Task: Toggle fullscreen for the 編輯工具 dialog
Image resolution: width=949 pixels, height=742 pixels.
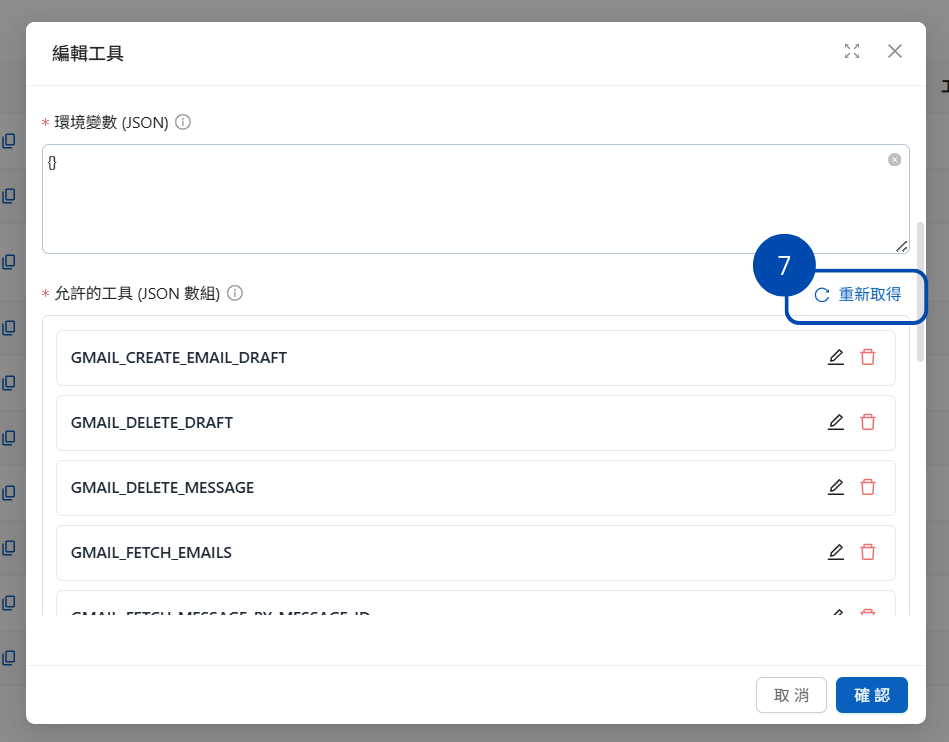Action: point(852,52)
